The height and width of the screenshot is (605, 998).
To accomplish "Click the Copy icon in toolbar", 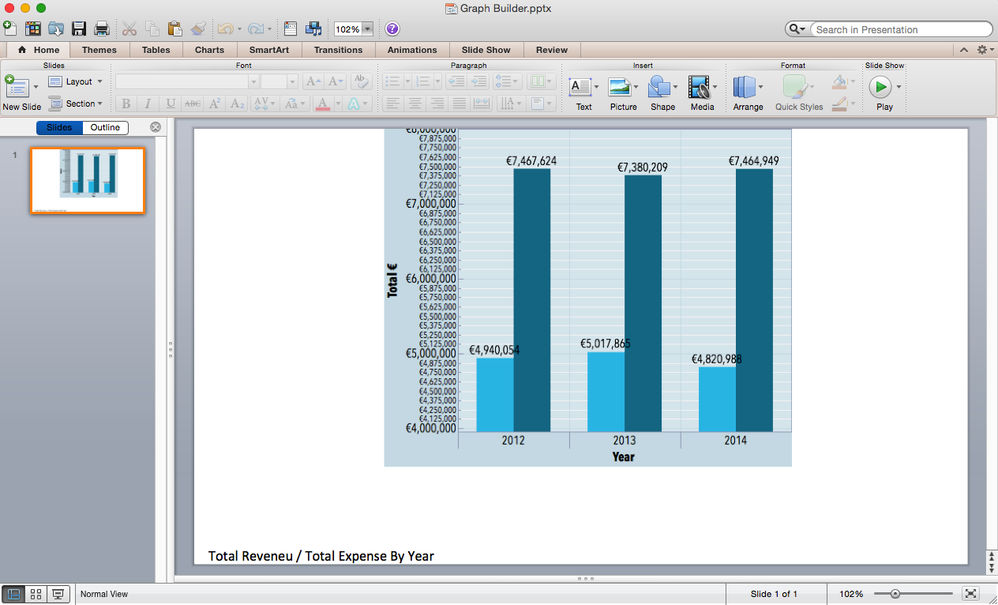I will (x=152, y=29).
